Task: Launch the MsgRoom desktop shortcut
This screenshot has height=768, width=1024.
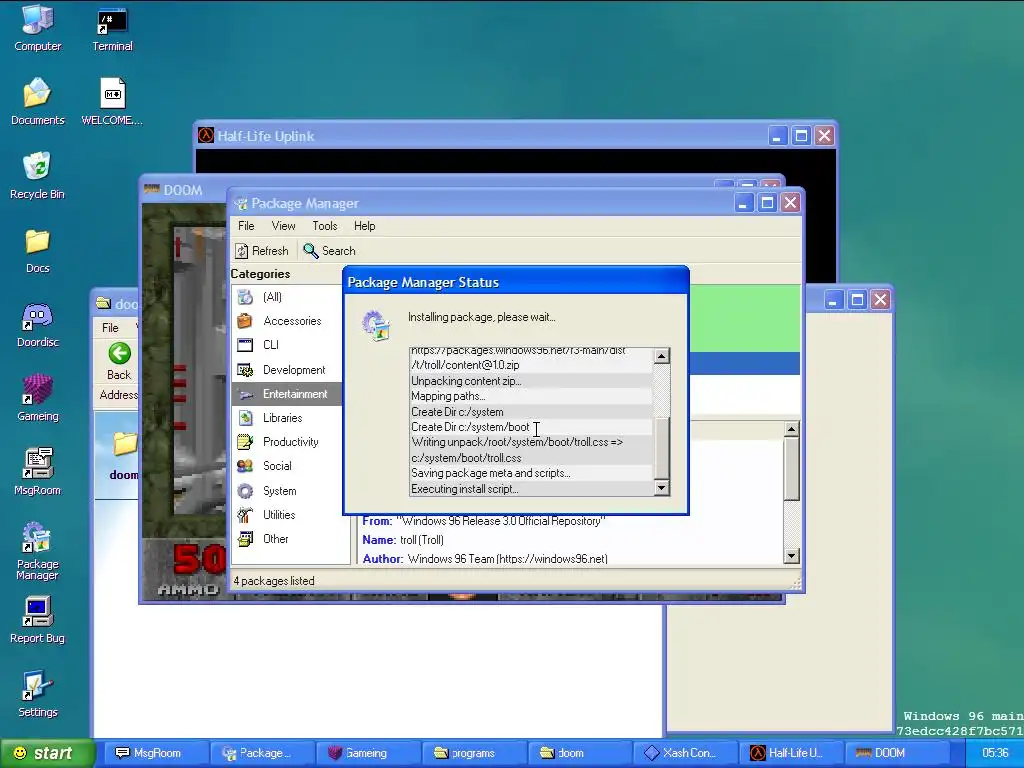Action: [37, 472]
